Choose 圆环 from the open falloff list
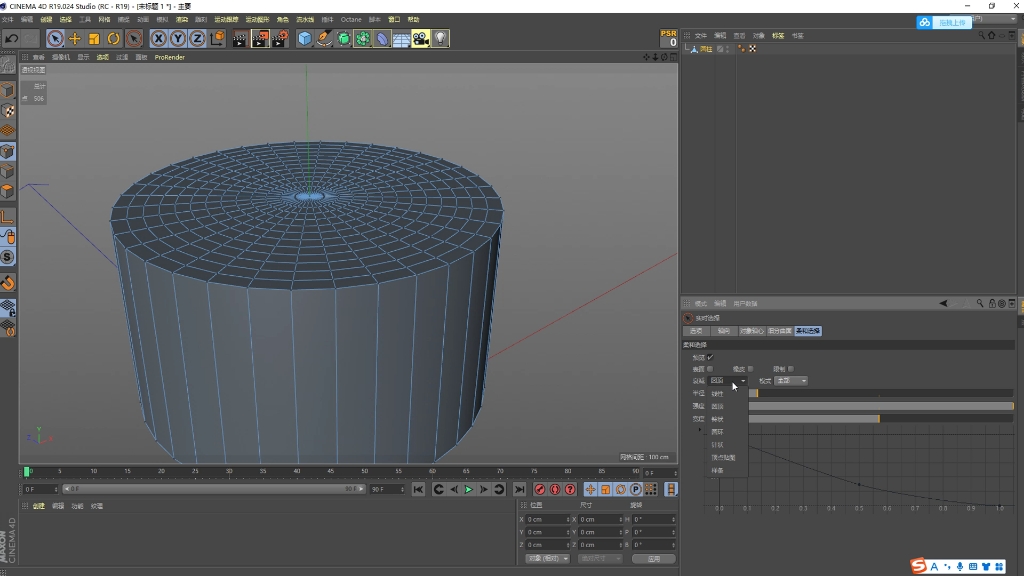This screenshot has height=576, width=1024. 717,432
